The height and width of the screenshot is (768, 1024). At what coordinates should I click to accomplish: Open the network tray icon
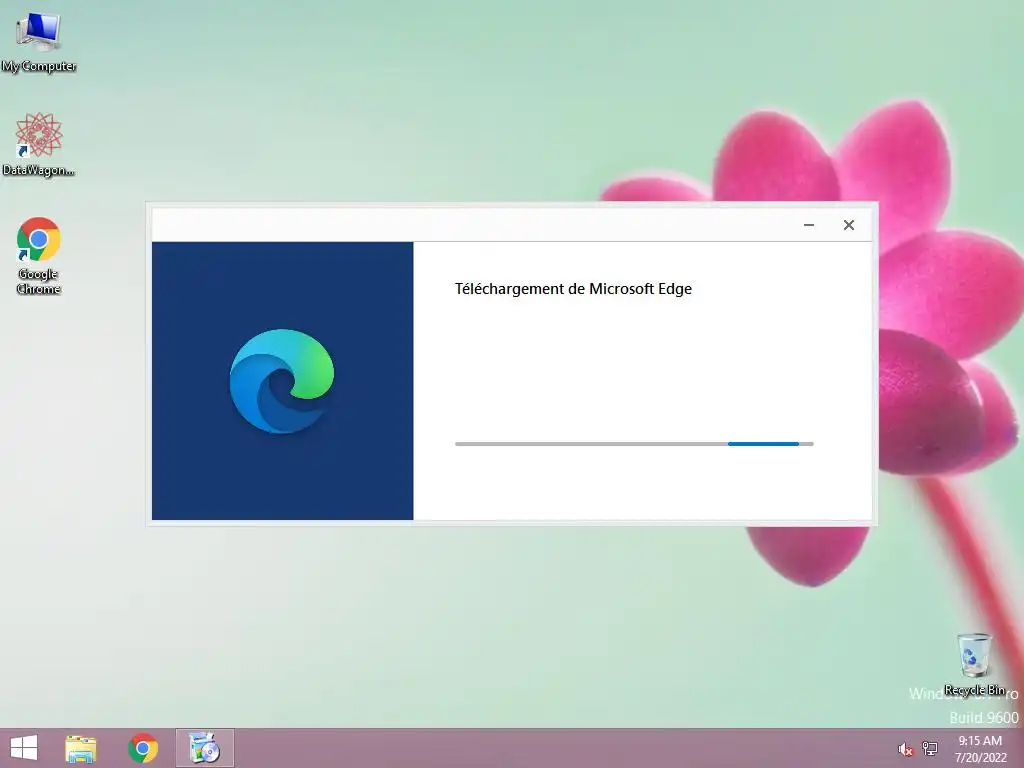click(930, 748)
